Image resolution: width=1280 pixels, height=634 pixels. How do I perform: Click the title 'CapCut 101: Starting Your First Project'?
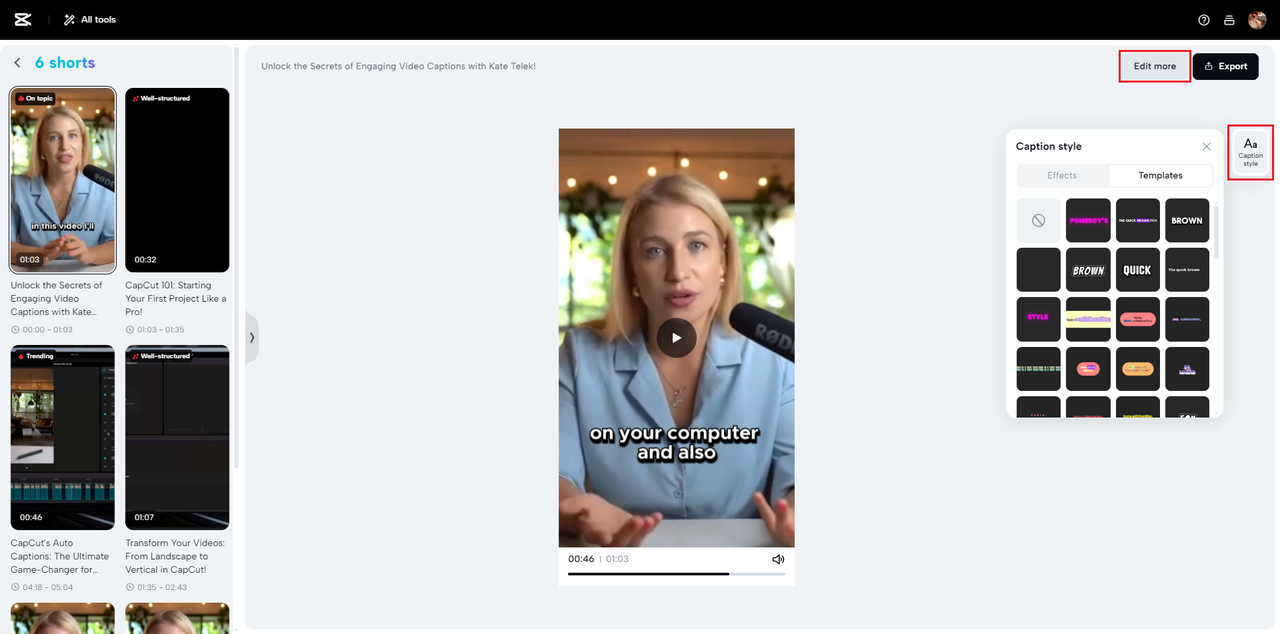(x=177, y=298)
